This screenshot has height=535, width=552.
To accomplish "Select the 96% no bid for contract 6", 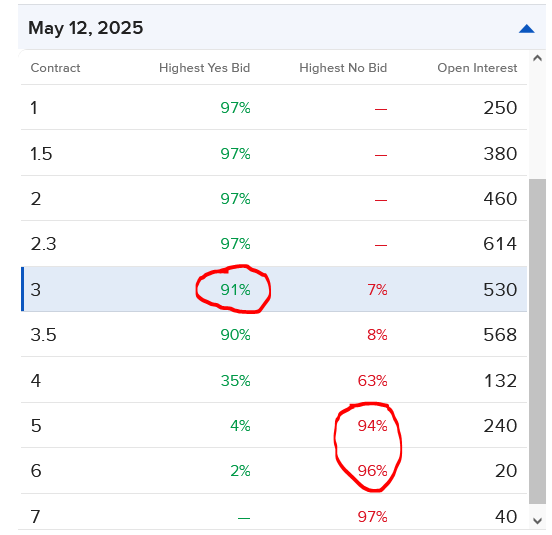I will click(x=372, y=471).
